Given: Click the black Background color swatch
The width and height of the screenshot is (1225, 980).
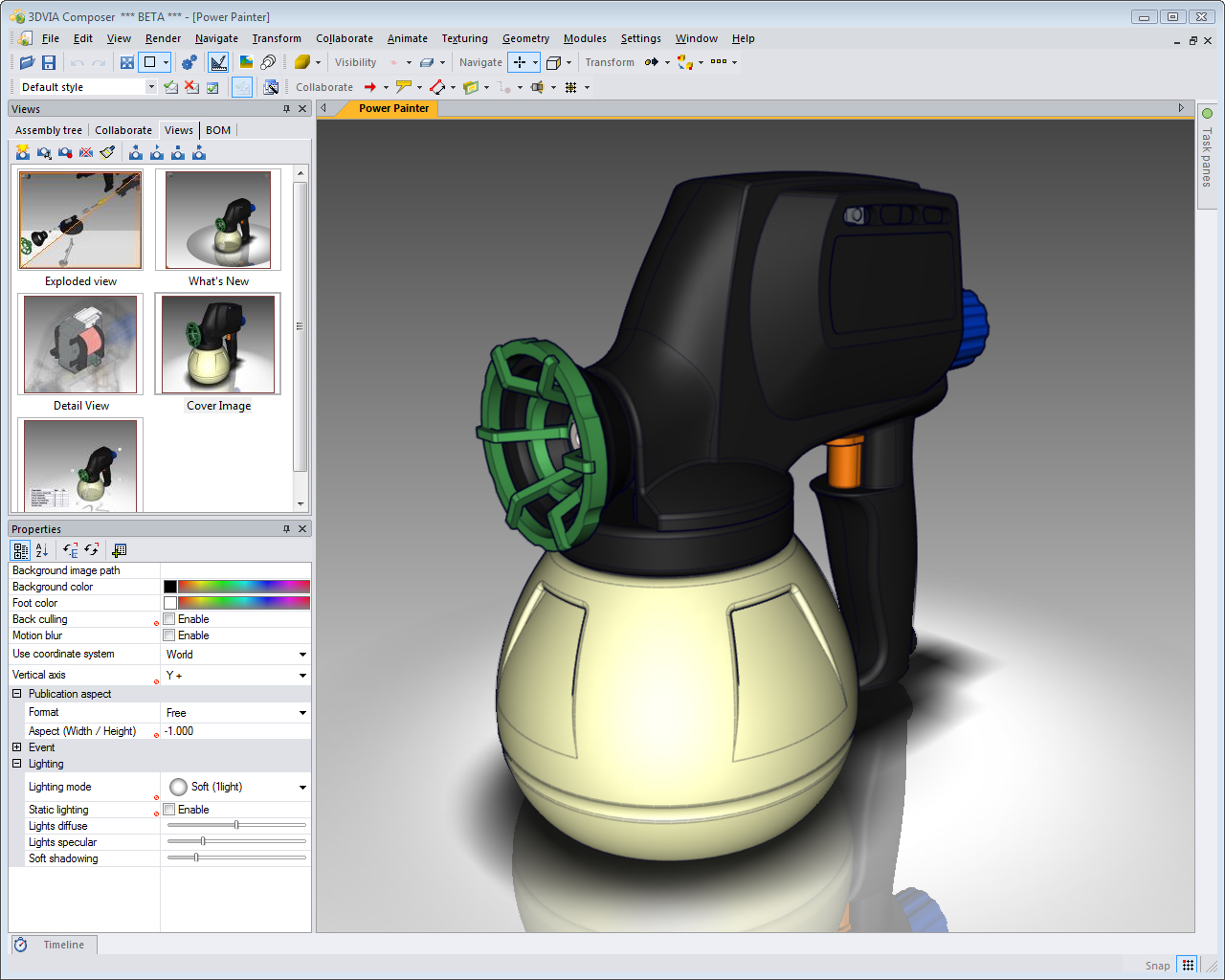Looking at the screenshot, I should 170,587.
